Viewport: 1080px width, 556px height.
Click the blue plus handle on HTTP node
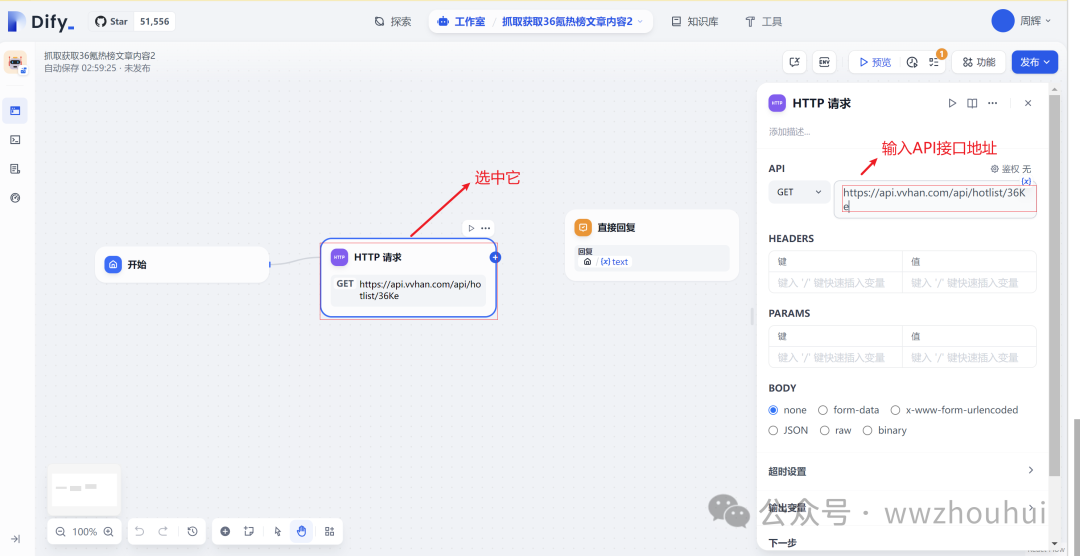495,257
